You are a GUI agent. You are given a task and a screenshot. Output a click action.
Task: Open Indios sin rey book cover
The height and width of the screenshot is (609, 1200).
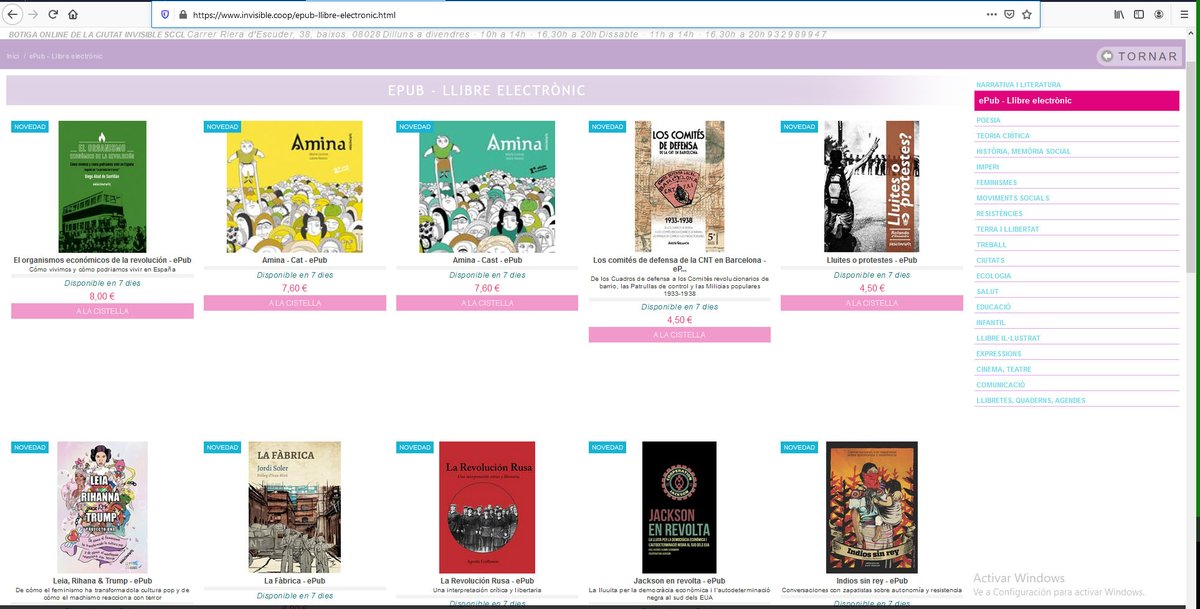(872, 507)
